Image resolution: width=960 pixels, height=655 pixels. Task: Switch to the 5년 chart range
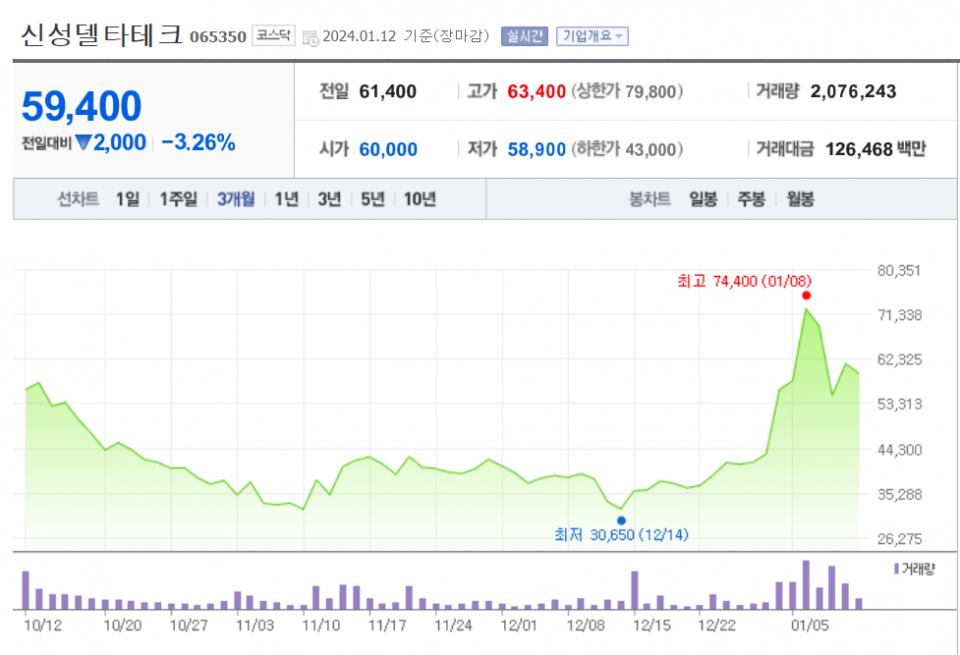[372, 199]
